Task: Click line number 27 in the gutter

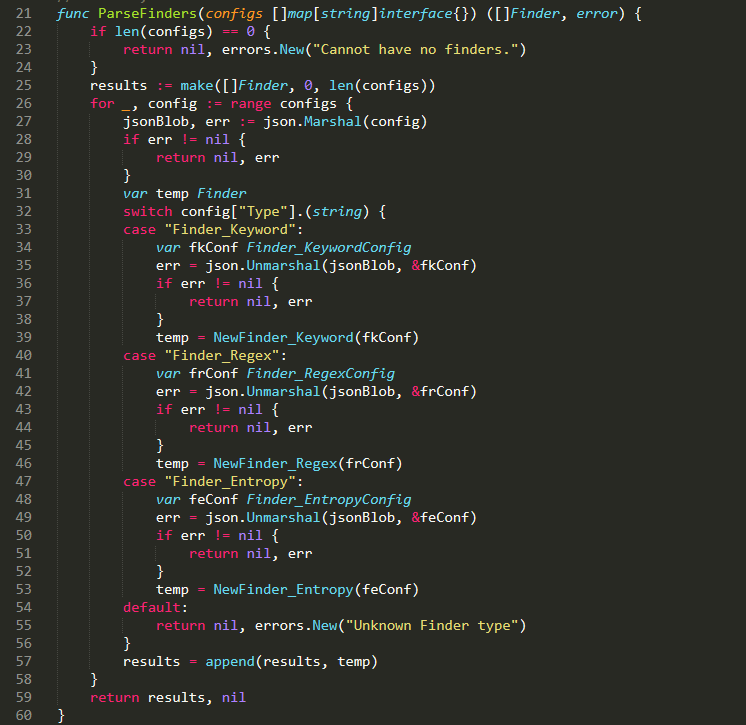Action: (23, 121)
